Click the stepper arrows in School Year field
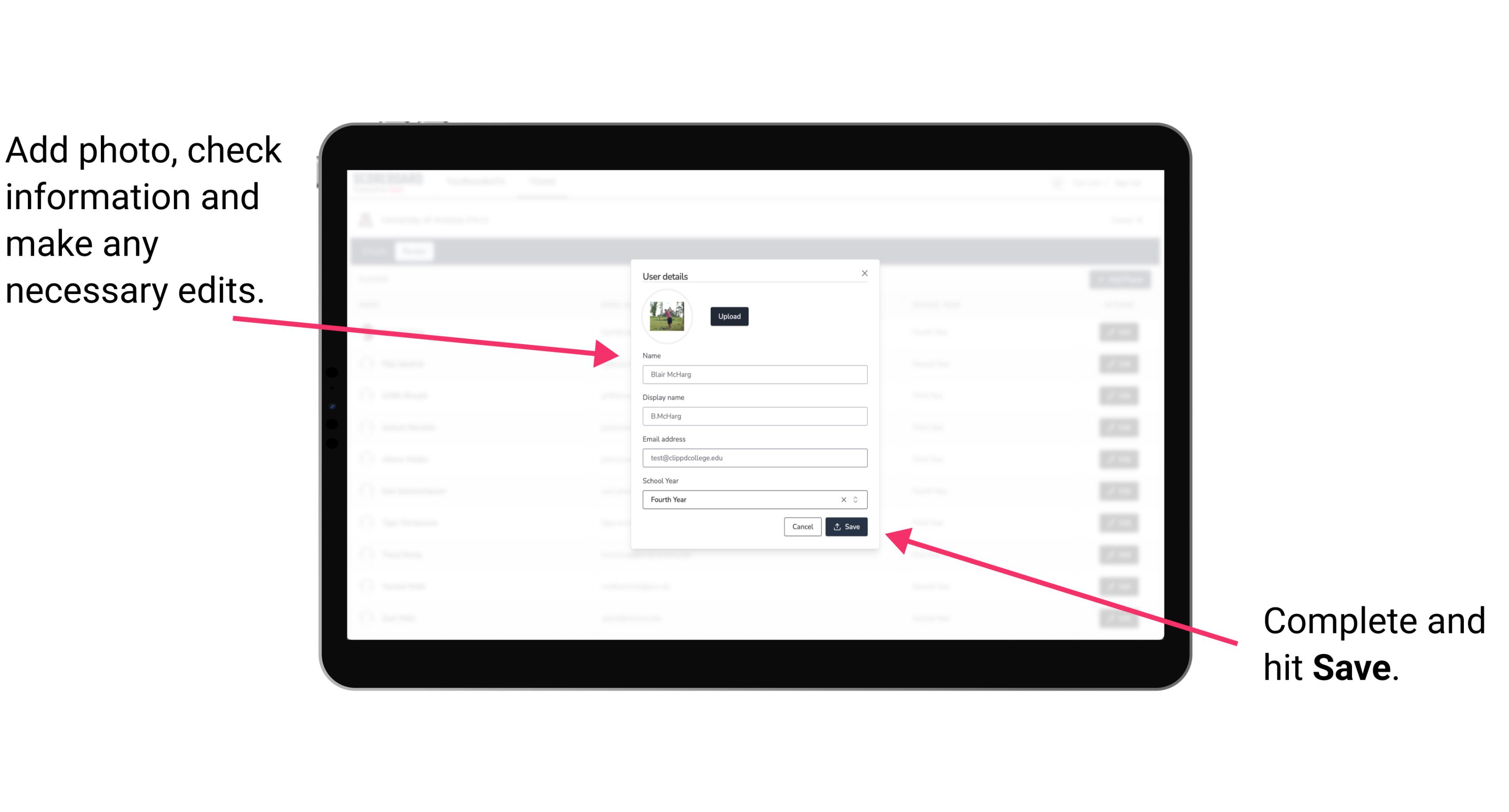The width and height of the screenshot is (1509, 812). click(x=857, y=499)
